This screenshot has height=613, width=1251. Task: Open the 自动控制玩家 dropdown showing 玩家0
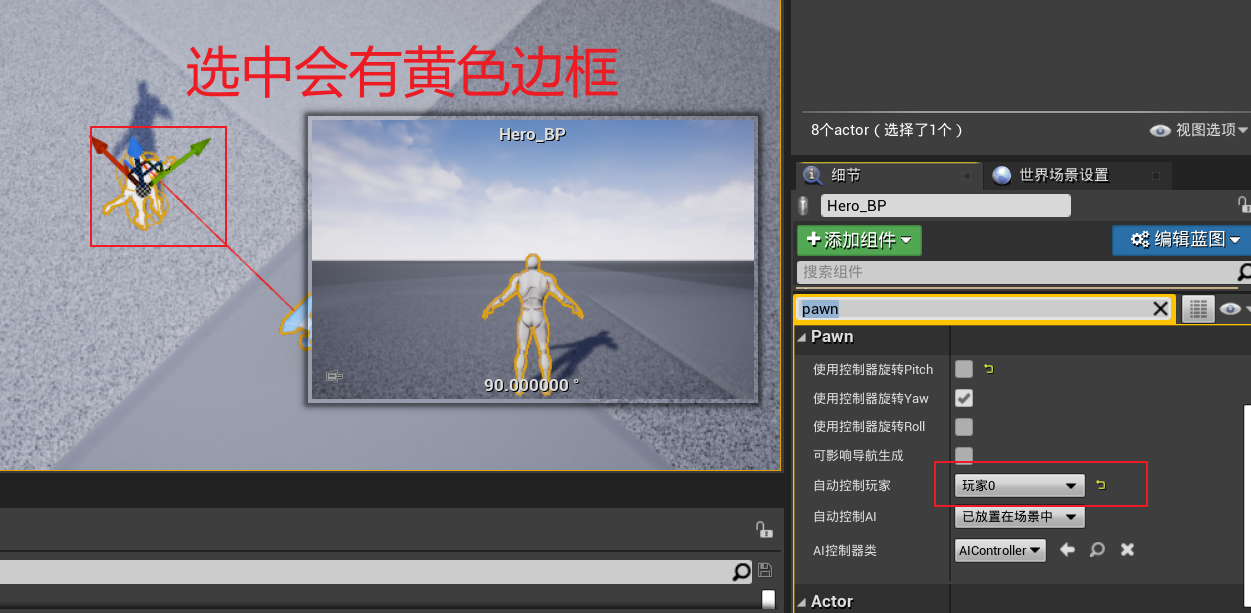pyautogui.click(x=1020, y=485)
